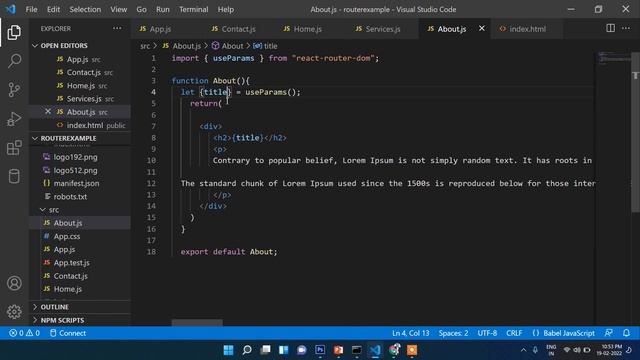This screenshot has height=360, width=640.
Task: Open logo192.png in explorer
Action: coord(80,157)
